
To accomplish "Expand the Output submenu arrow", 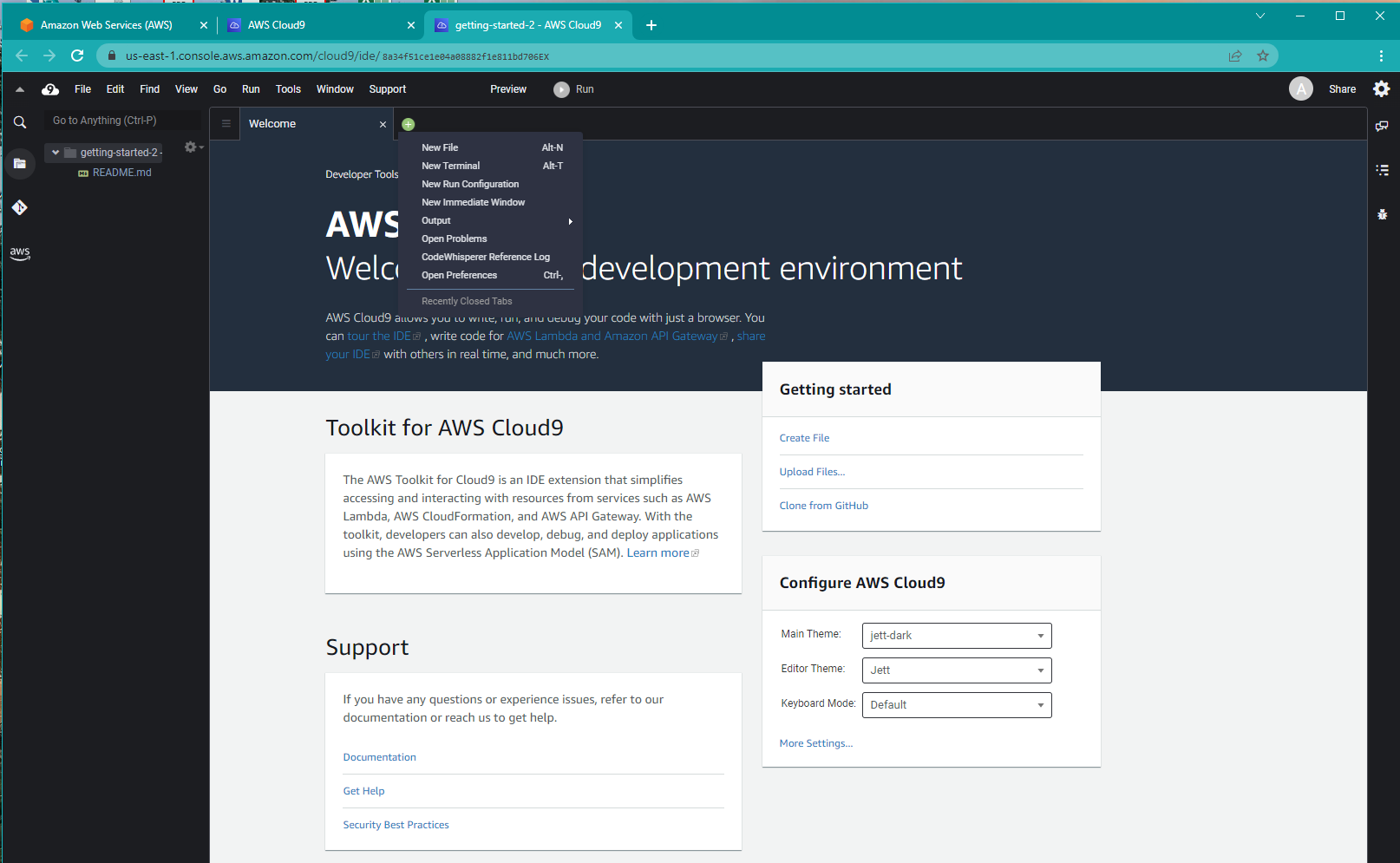I will (x=570, y=221).
